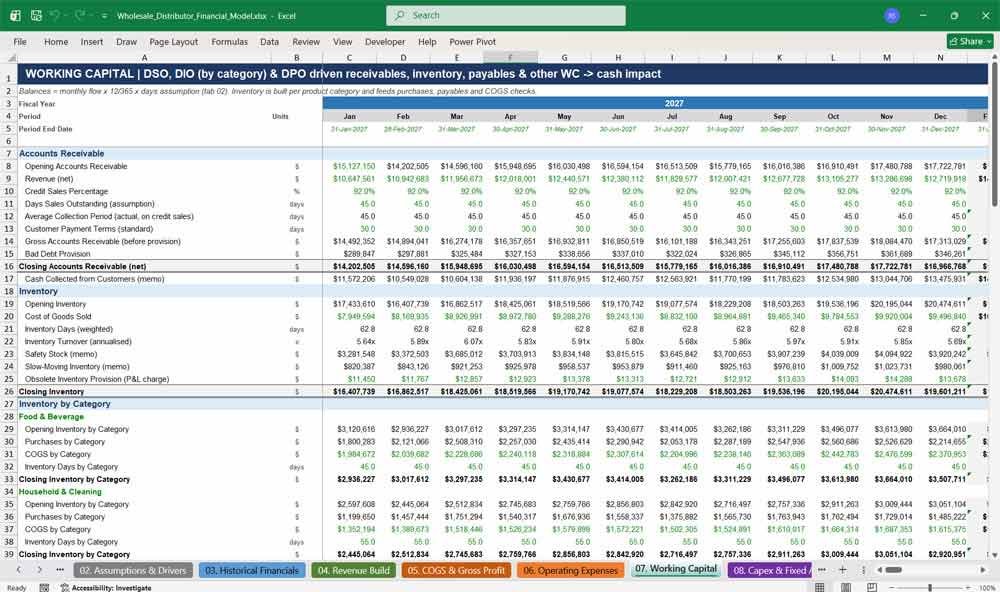Select the Food & Beverage category label
Screen dimensions: 1000x592
click(x=51, y=417)
